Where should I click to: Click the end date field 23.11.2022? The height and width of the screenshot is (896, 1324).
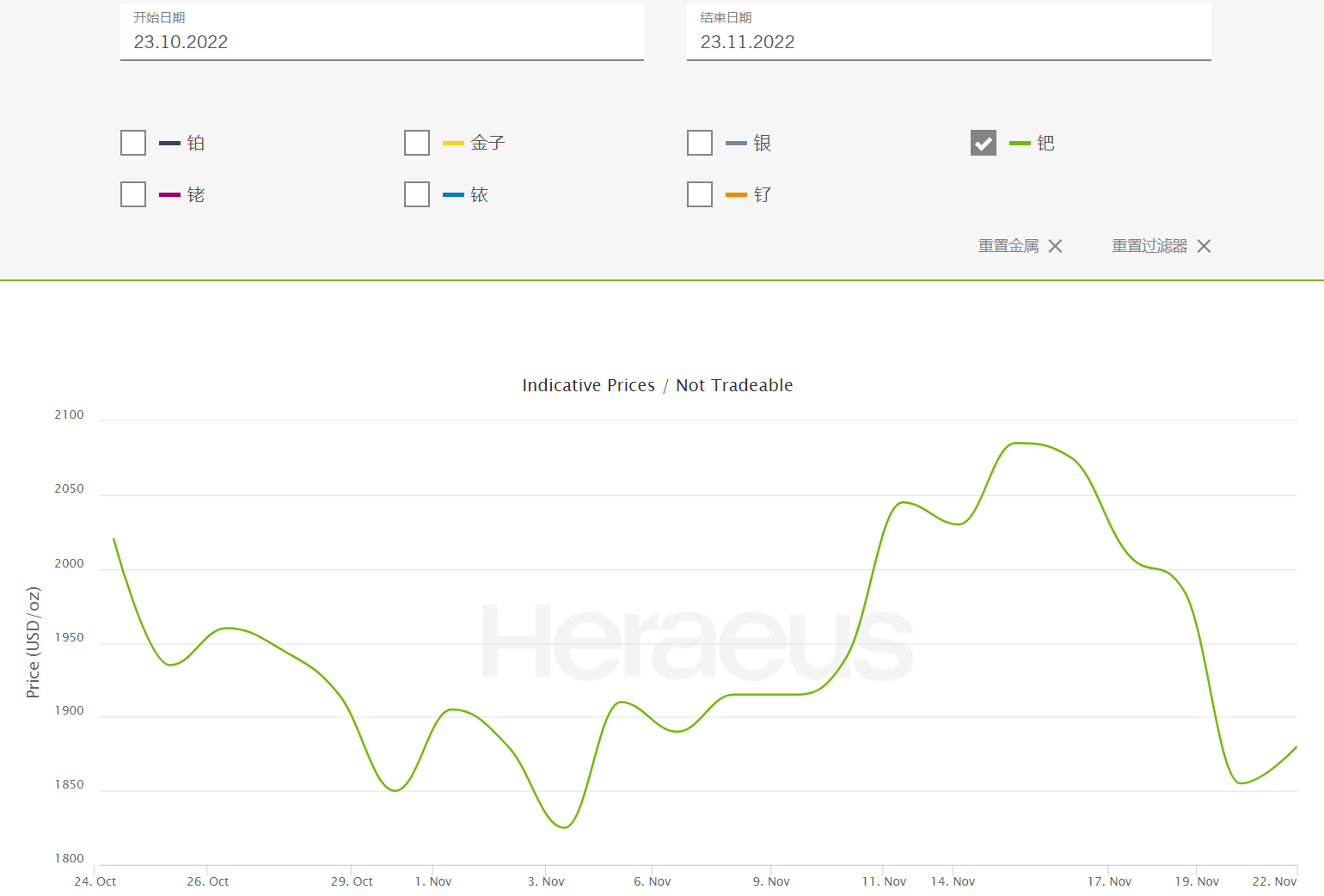(948, 33)
